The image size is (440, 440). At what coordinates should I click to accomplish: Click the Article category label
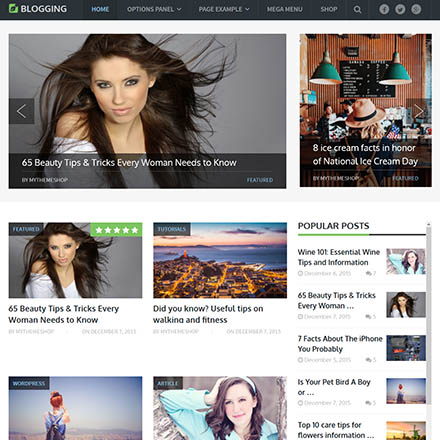168,383
